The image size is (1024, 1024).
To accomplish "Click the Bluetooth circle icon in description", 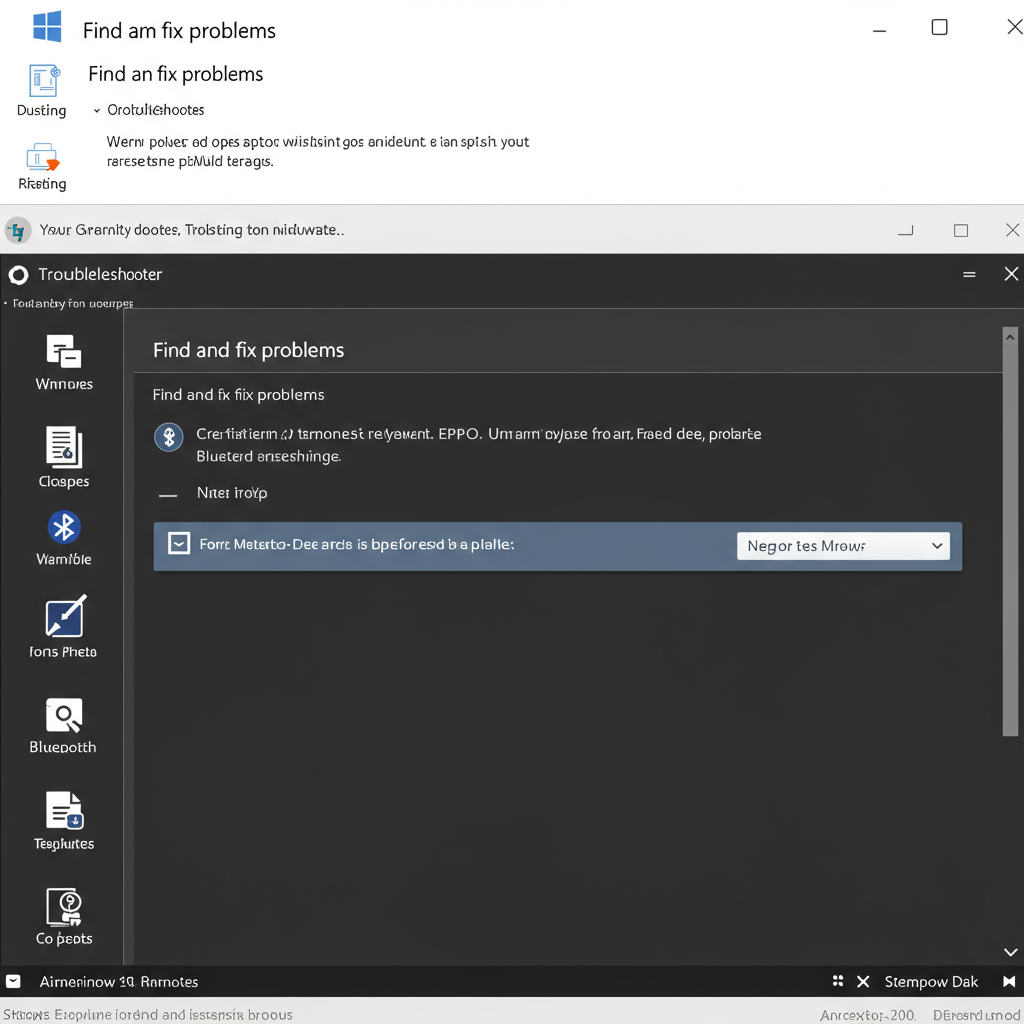I will [x=168, y=437].
